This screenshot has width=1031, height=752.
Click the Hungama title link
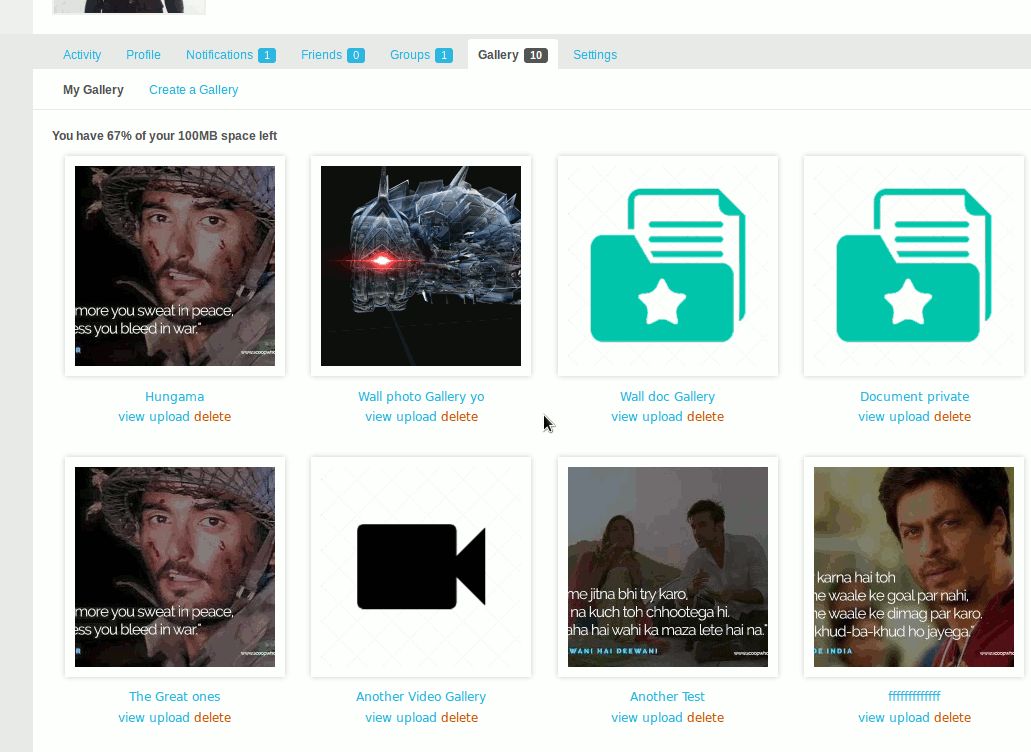174,396
